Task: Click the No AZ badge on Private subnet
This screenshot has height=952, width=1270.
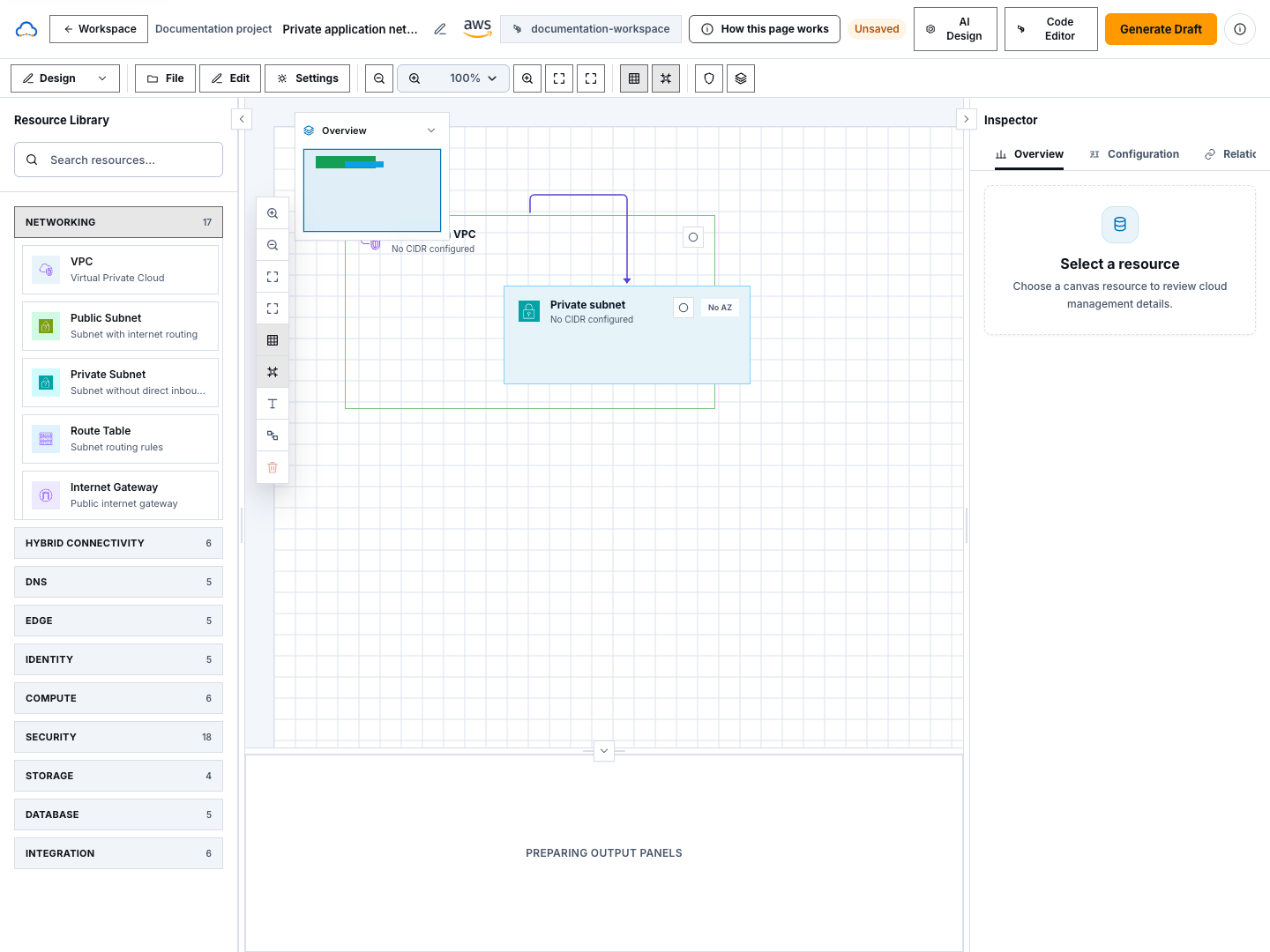Action: pos(720,308)
